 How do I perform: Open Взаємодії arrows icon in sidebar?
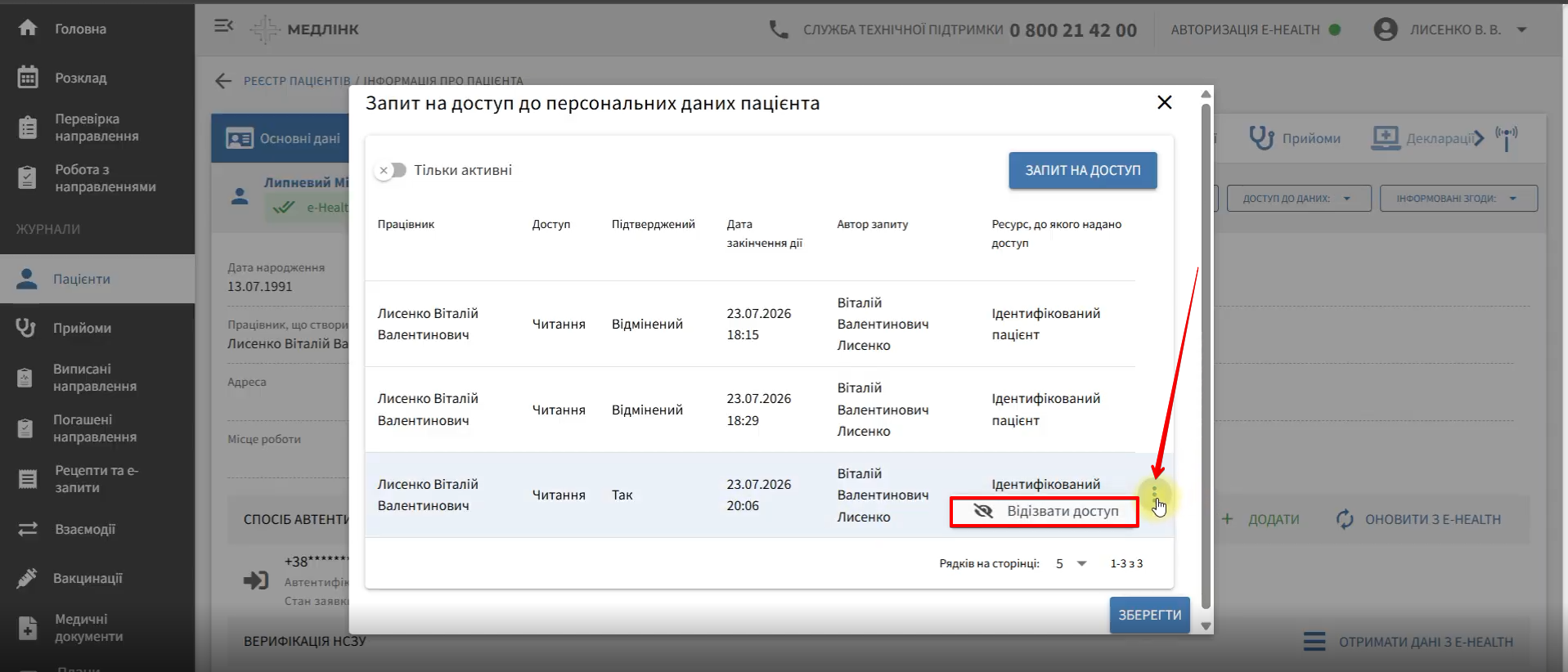[28, 529]
